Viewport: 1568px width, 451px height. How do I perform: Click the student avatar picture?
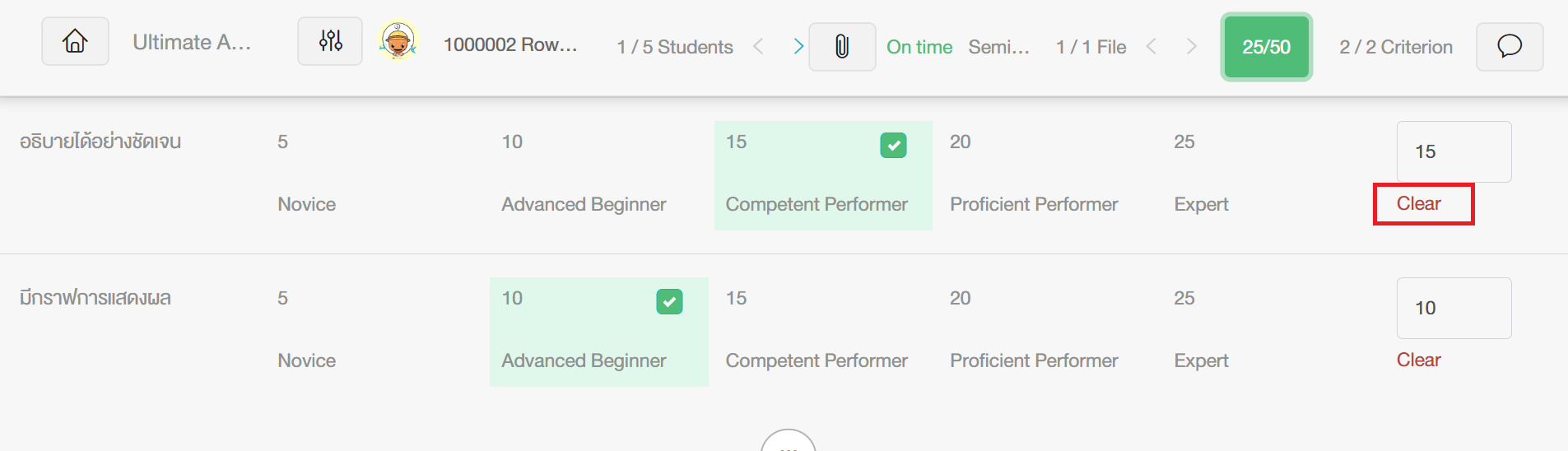point(398,40)
